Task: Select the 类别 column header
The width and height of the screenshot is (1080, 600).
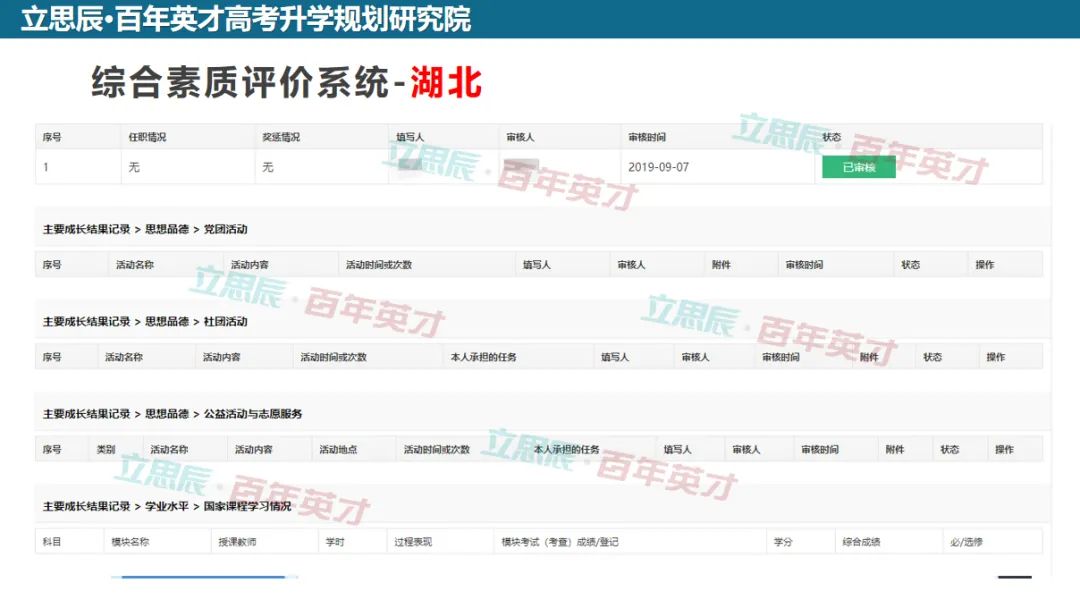Action: (106, 449)
